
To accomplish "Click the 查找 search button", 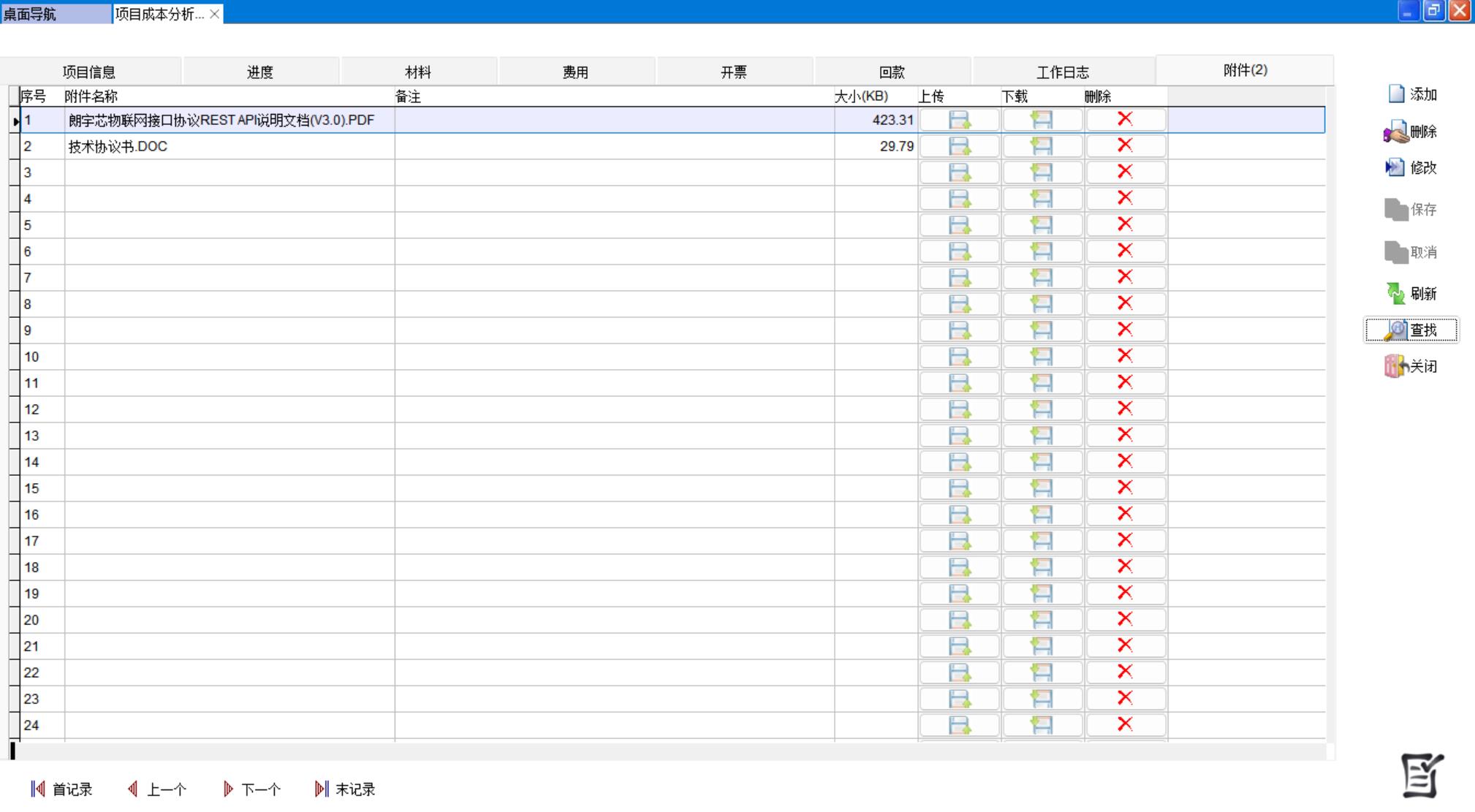I will pos(1411,330).
